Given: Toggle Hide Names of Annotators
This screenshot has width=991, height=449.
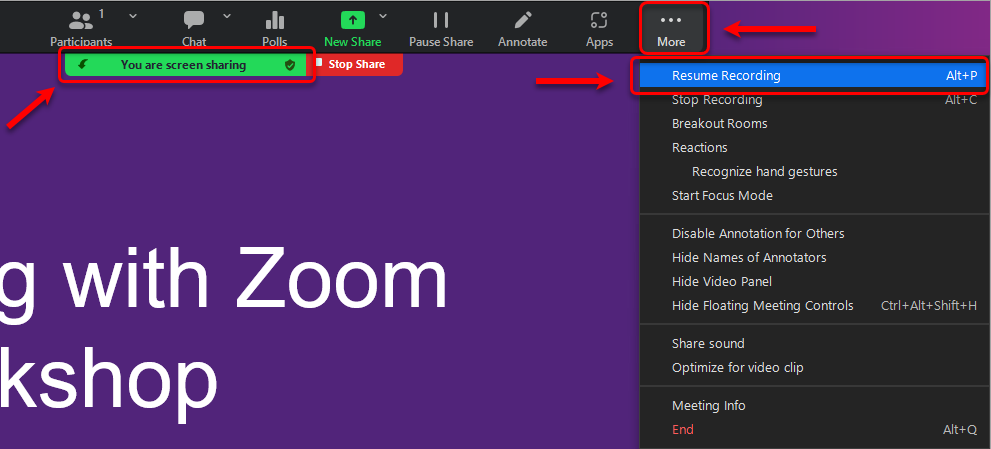Looking at the screenshot, I should pos(812,258).
